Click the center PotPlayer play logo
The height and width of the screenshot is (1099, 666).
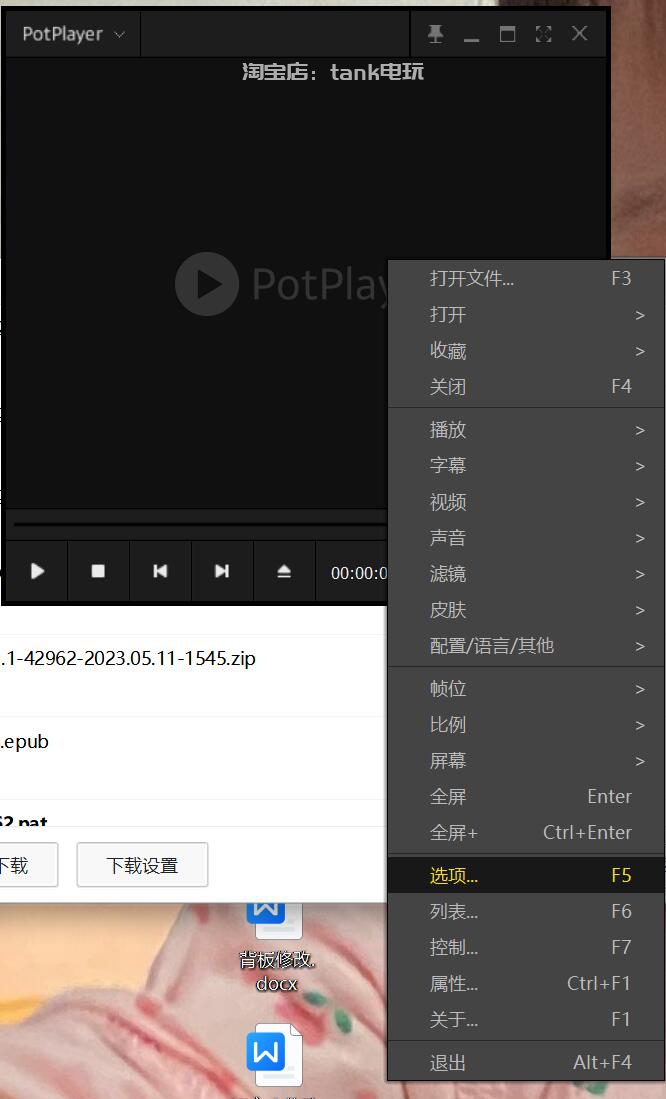[207, 284]
